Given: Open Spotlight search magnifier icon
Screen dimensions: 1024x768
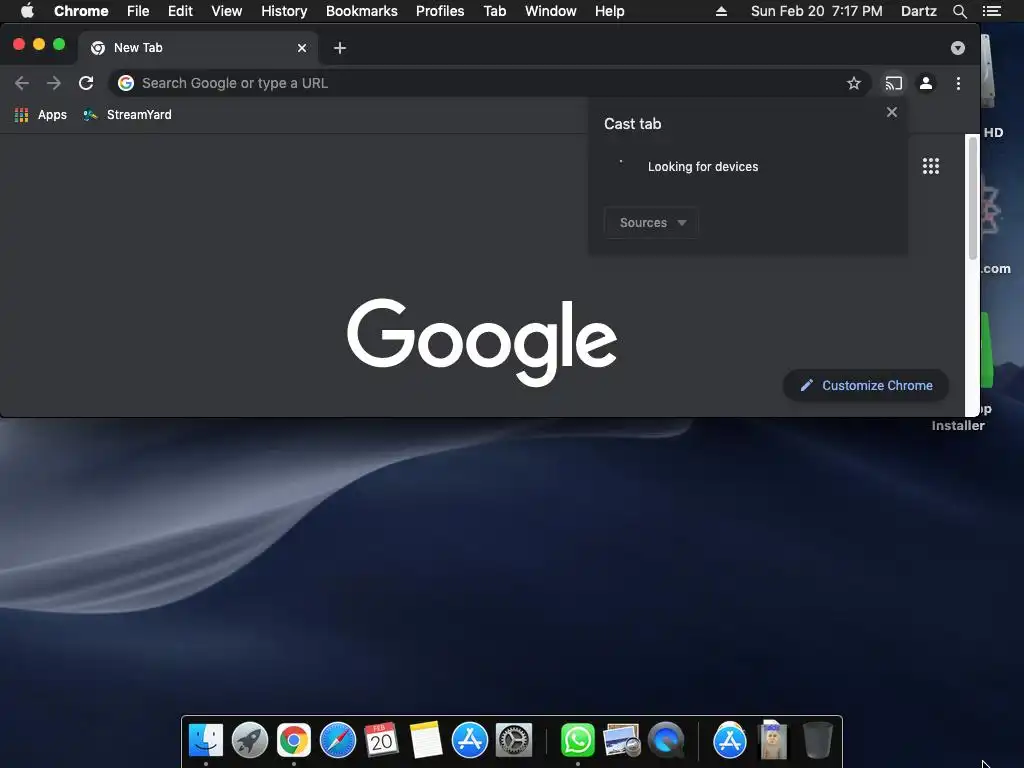Looking at the screenshot, I should click(959, 11).
